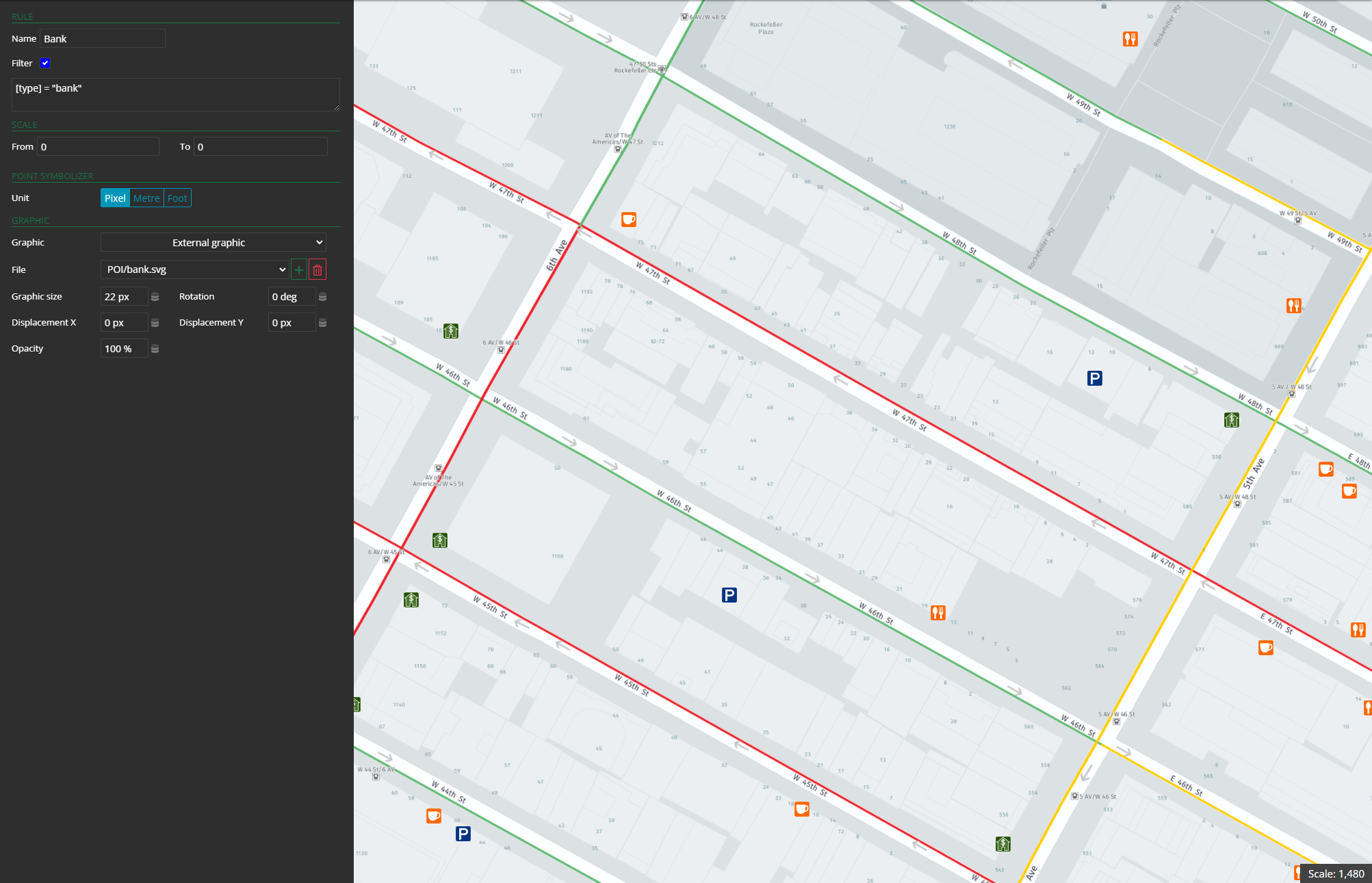This screenshot has width=1372, height=883.
Task: Click the red trash delete file icon
Action: point(318,270)
